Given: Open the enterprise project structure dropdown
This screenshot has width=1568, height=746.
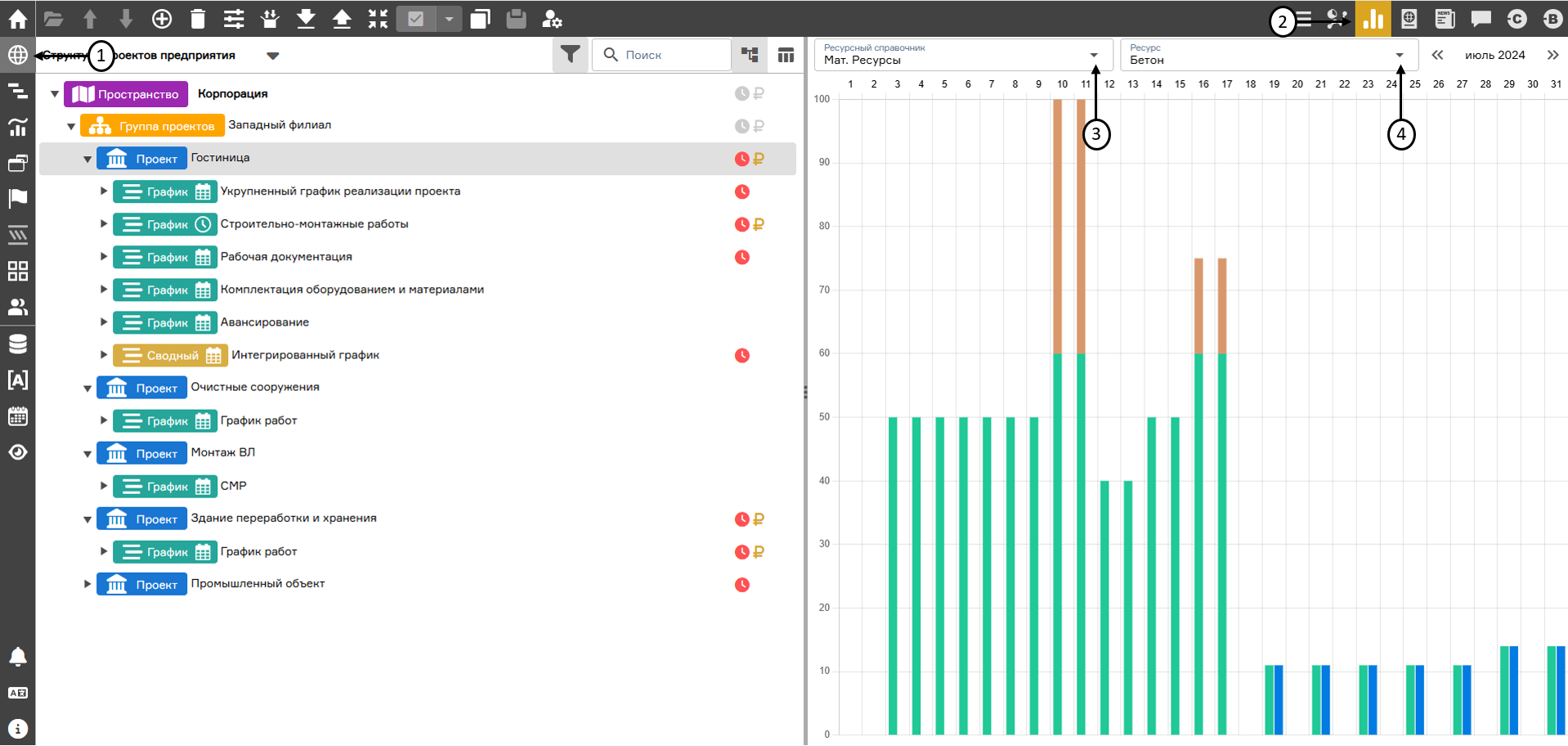Looking at the screenshot, I should tap(273, 56).
